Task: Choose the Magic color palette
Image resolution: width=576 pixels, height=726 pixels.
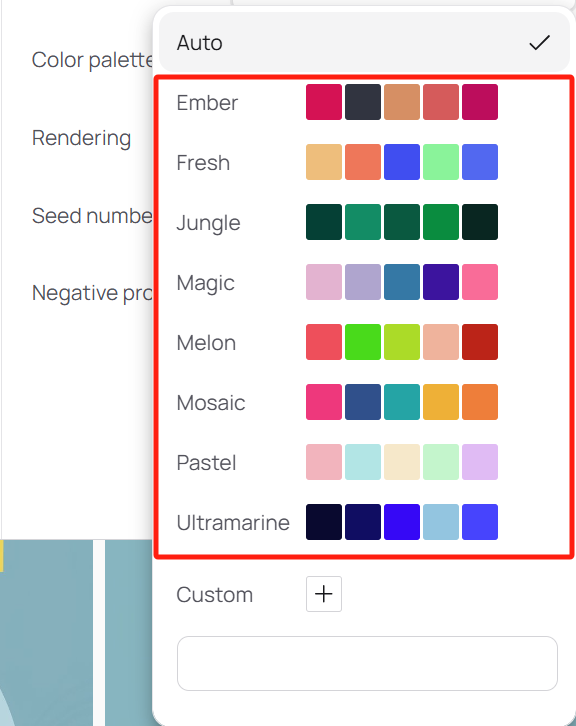Action: tap(364, 282)
